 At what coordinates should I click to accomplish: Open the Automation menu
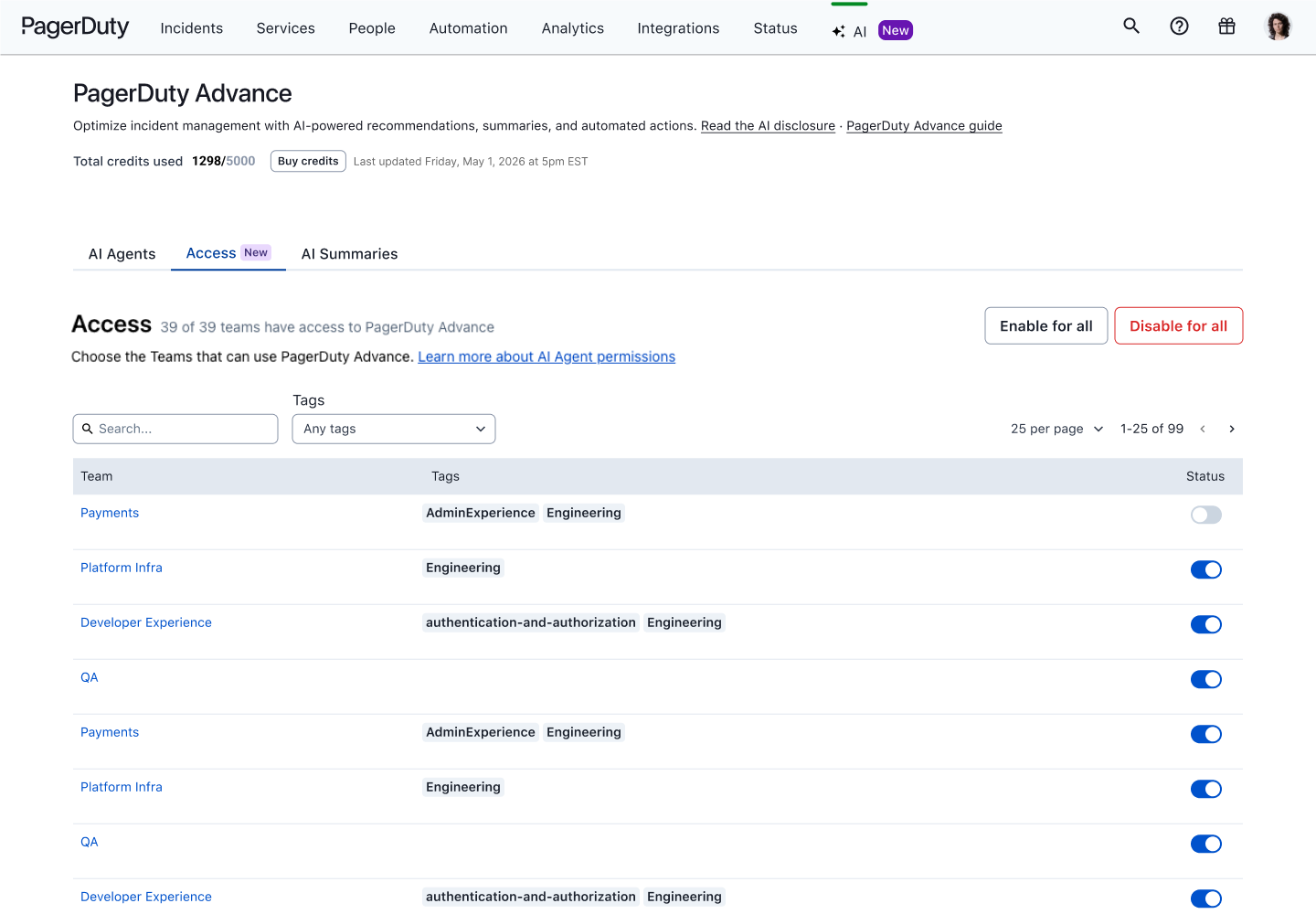coord(469,28)
